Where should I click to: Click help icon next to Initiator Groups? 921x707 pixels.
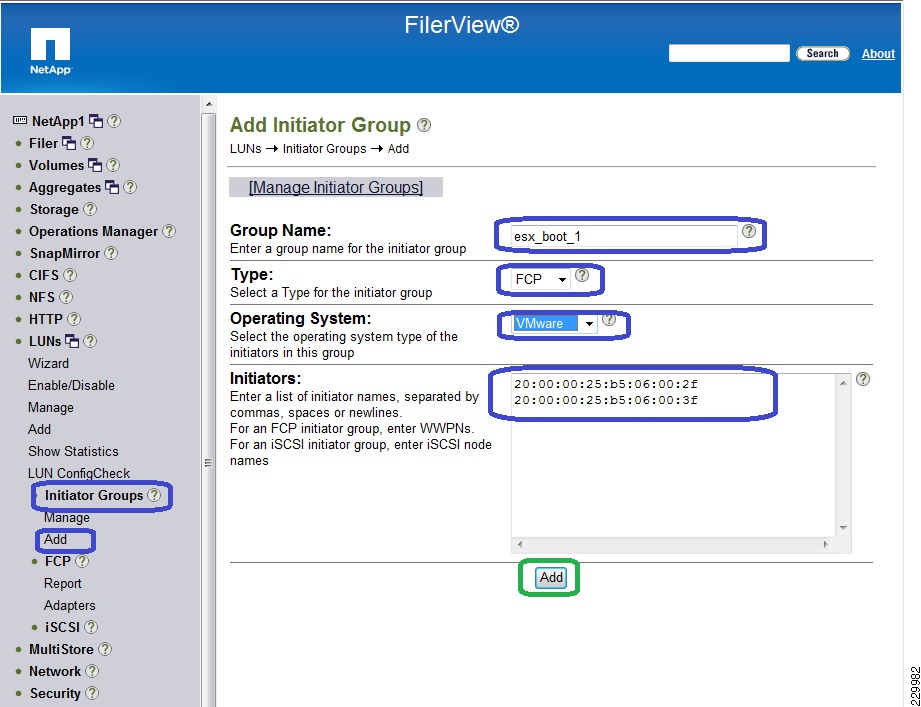(x=154, y=495)
